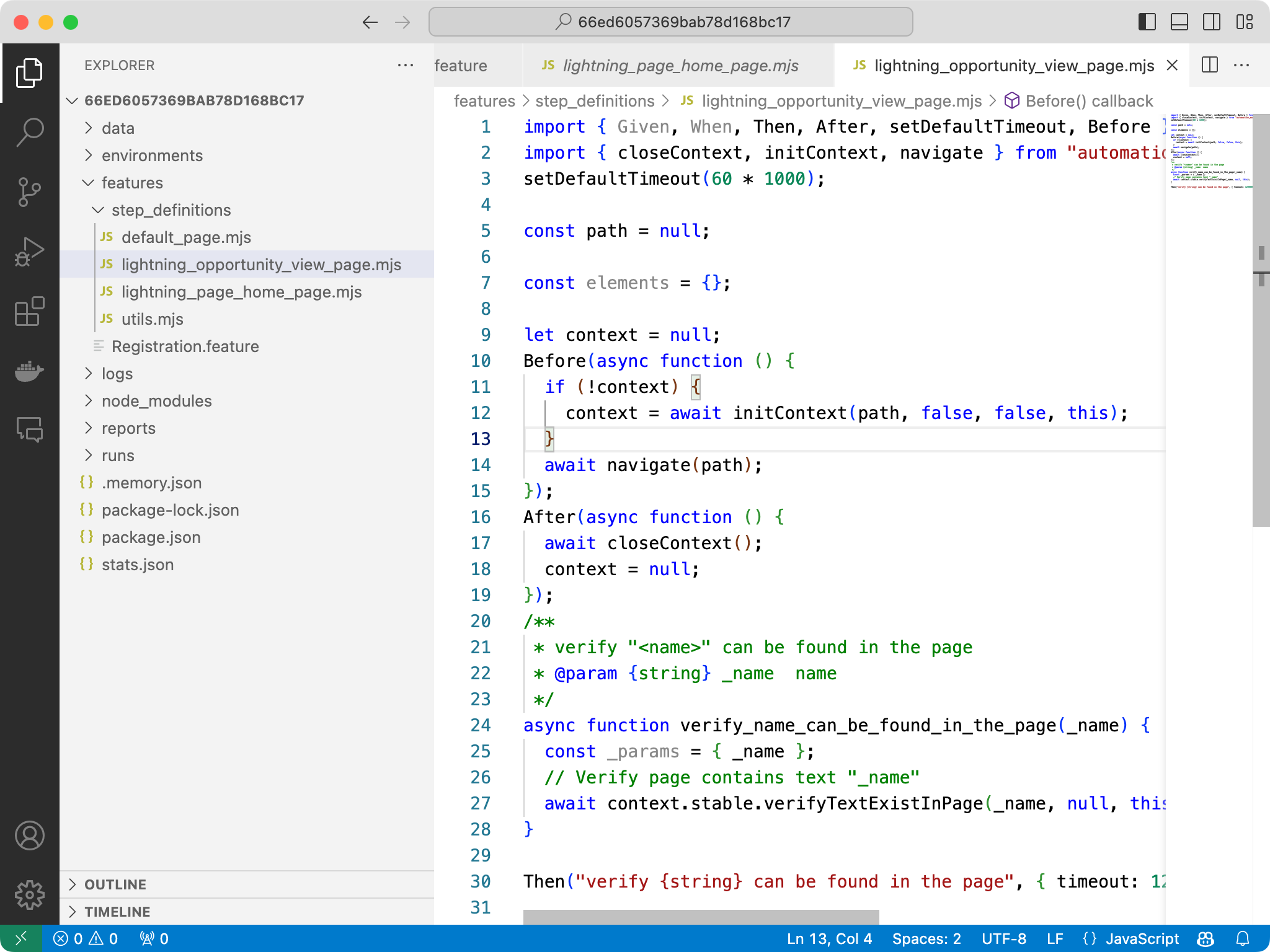Toggle the bottom panel
Viewport: 1270px width, 952px height.
coord(1179,22)
